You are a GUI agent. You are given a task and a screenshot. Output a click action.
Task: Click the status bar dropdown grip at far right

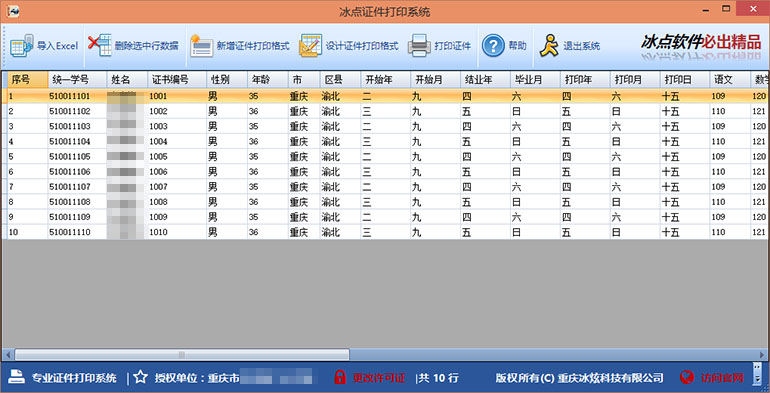[757, 373]
